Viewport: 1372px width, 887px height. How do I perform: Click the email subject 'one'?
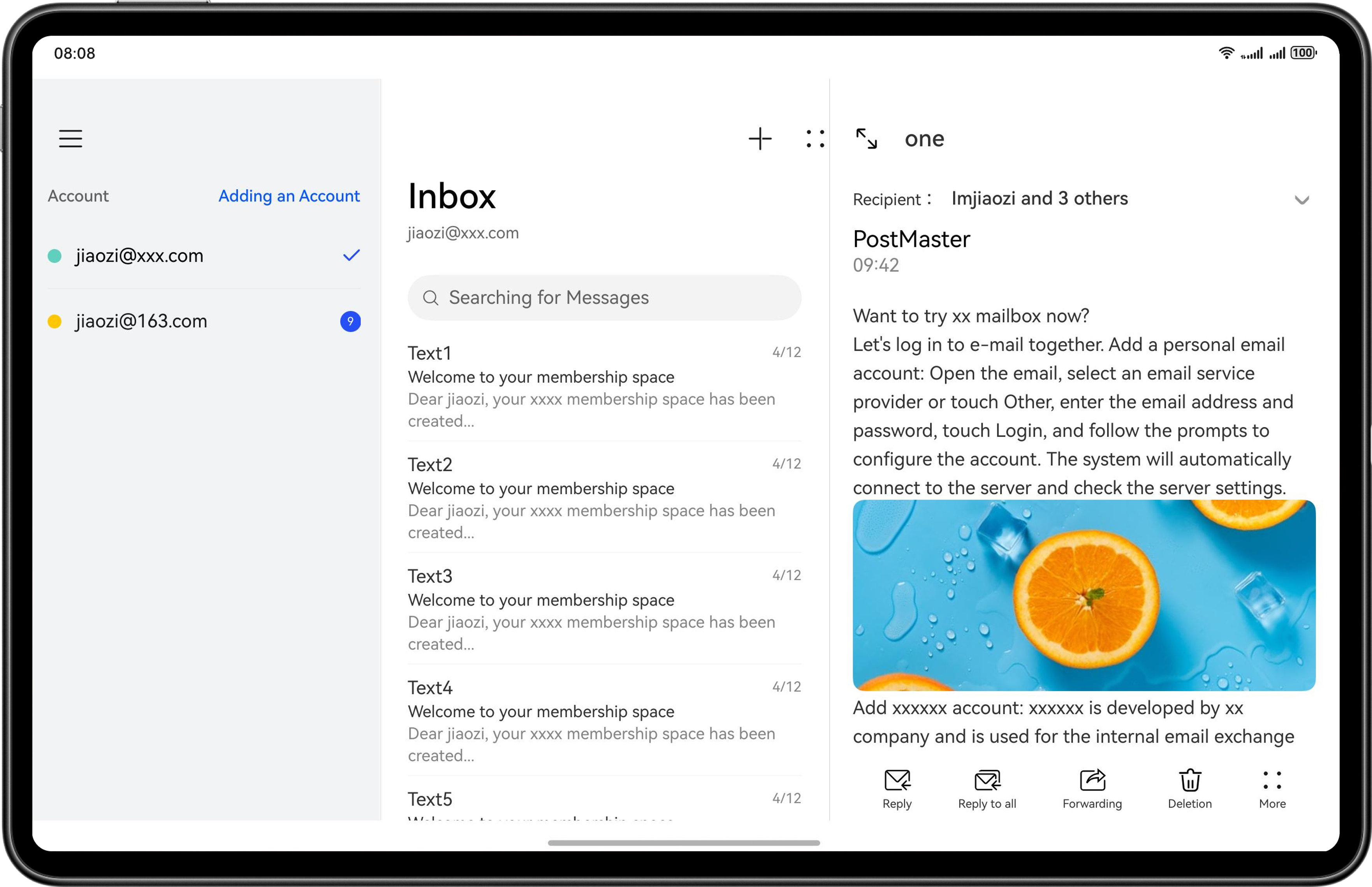pos(925,139)
